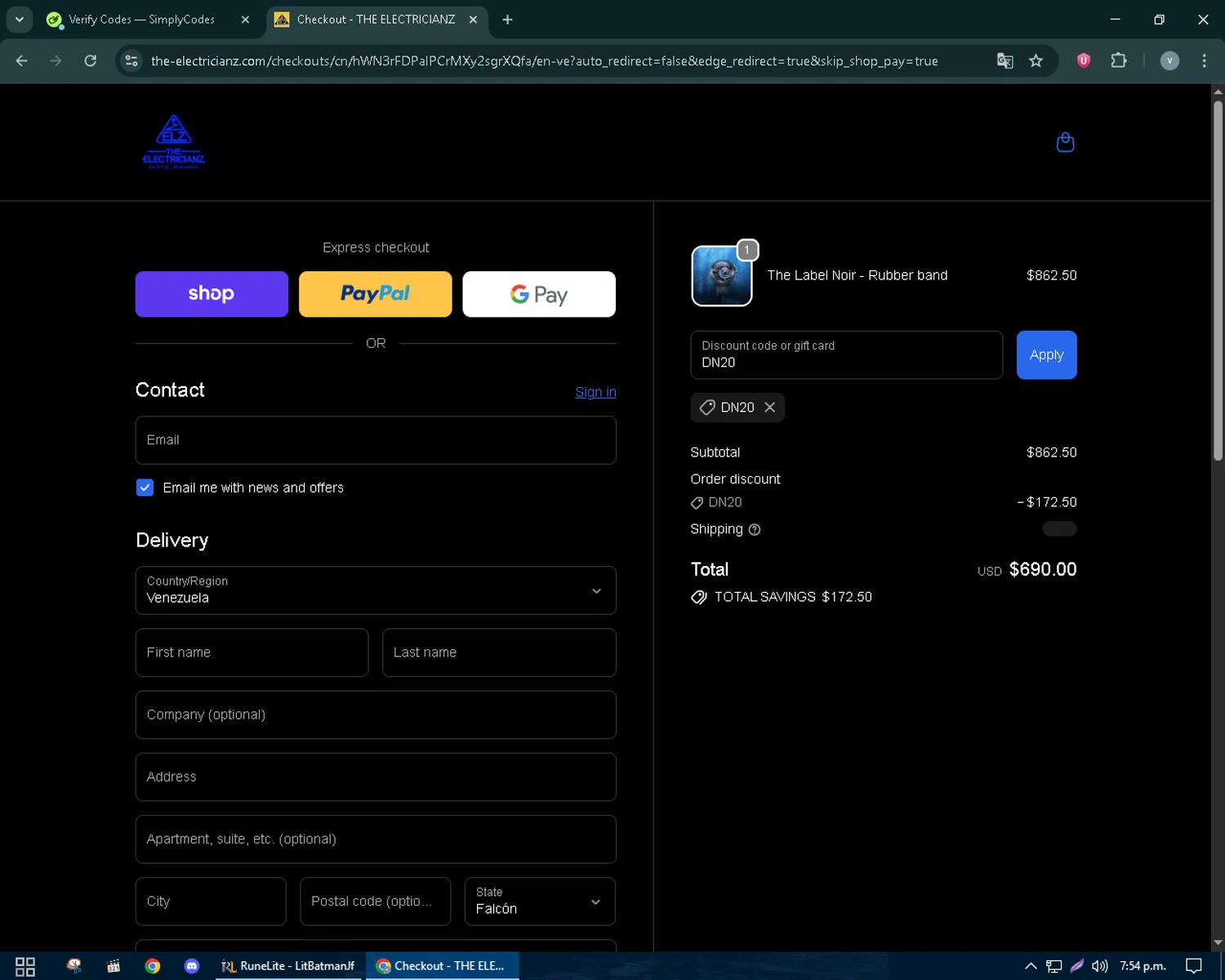Click the Discount code or gift card field
This screenshot has height=980, width=1225.
(846, 355)
